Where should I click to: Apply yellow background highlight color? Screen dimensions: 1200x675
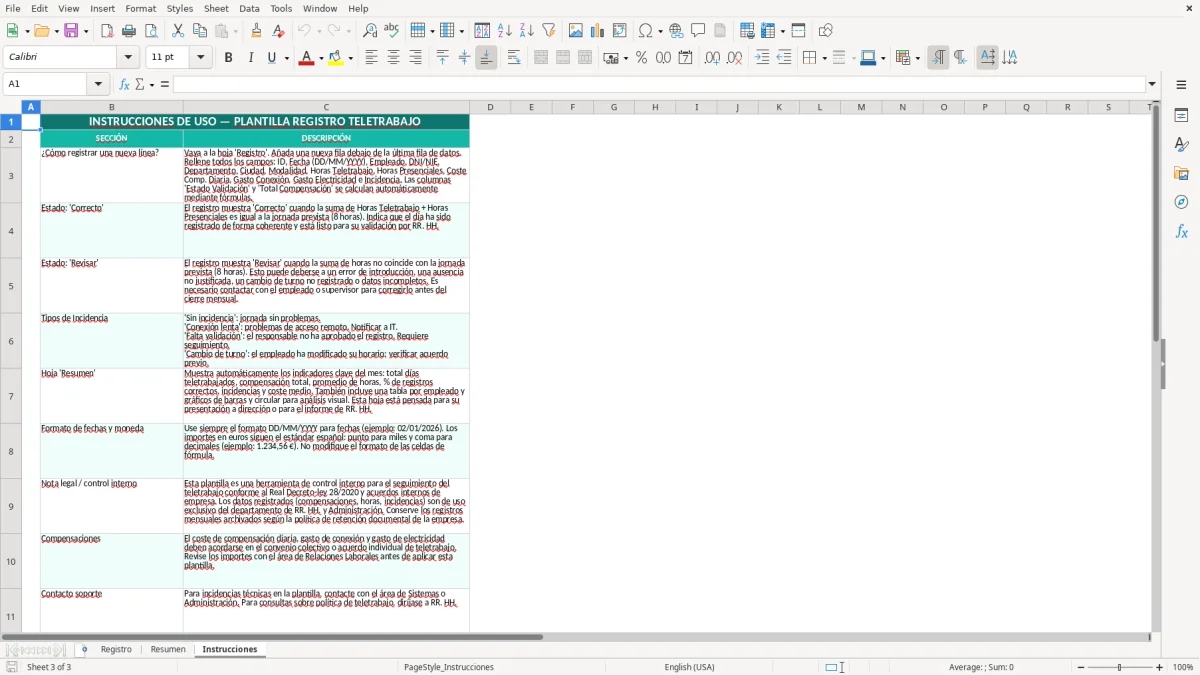coord(336,58)
